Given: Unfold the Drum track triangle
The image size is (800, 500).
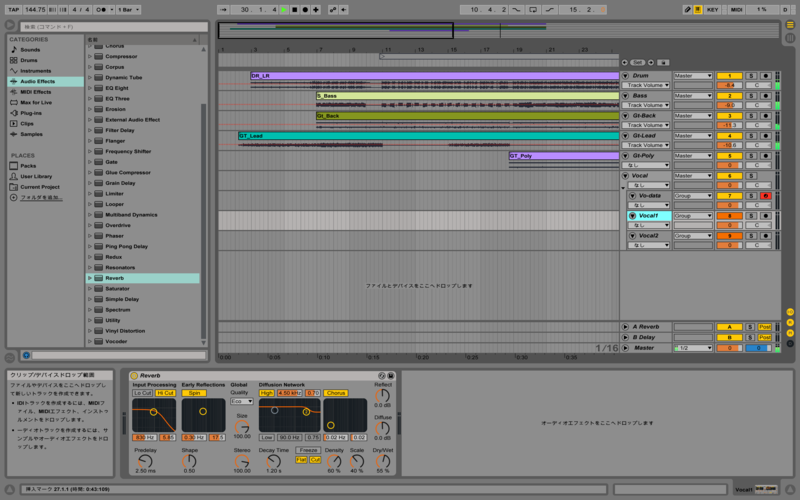Looking at the screenshot, I should pos(625,76).
